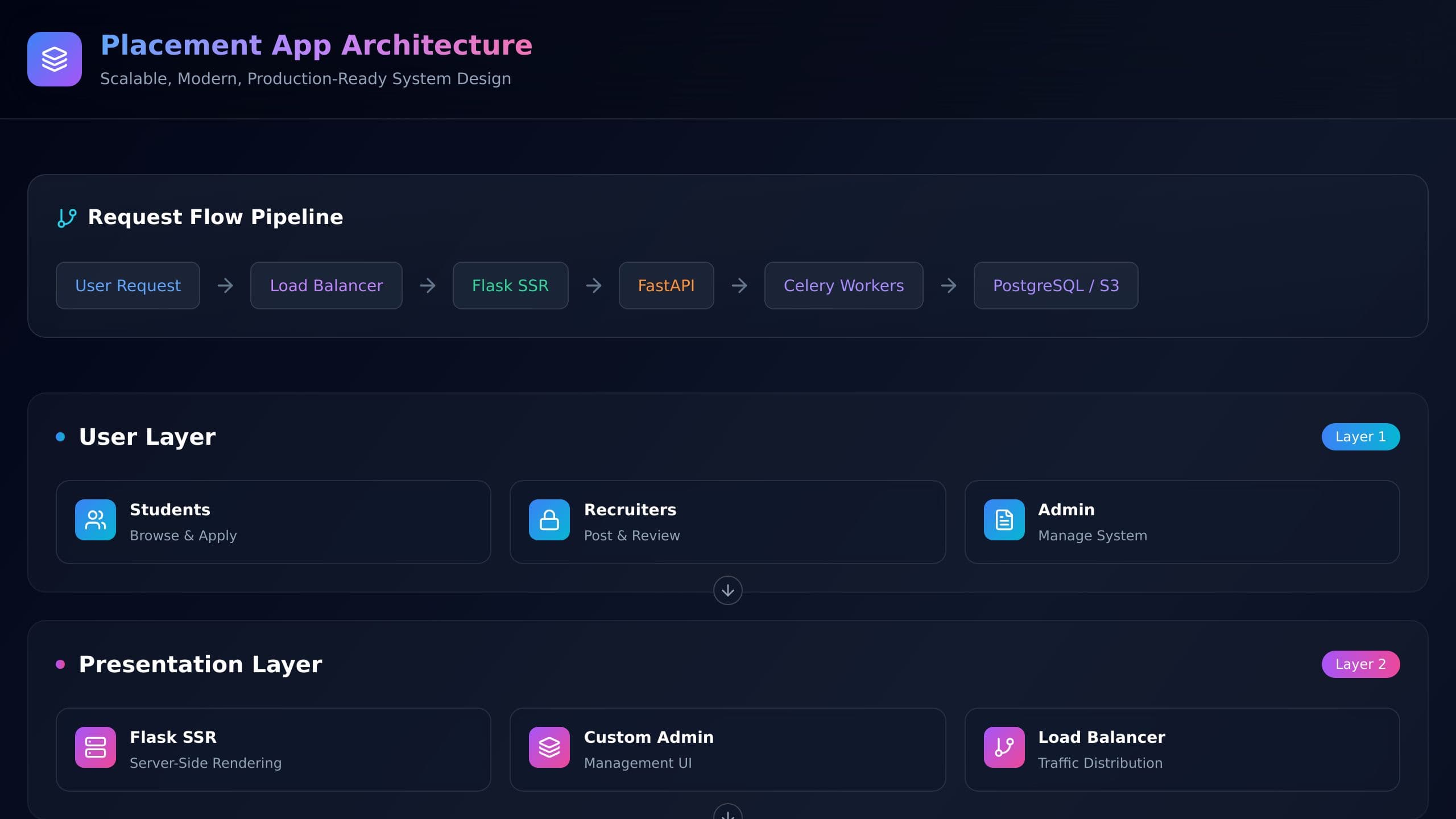Image resolution: width=1456 pixels, height=819 pixels.
Task: Click the 'Manage System' text
Action: pyautogui.click(x=1093, y=536)
